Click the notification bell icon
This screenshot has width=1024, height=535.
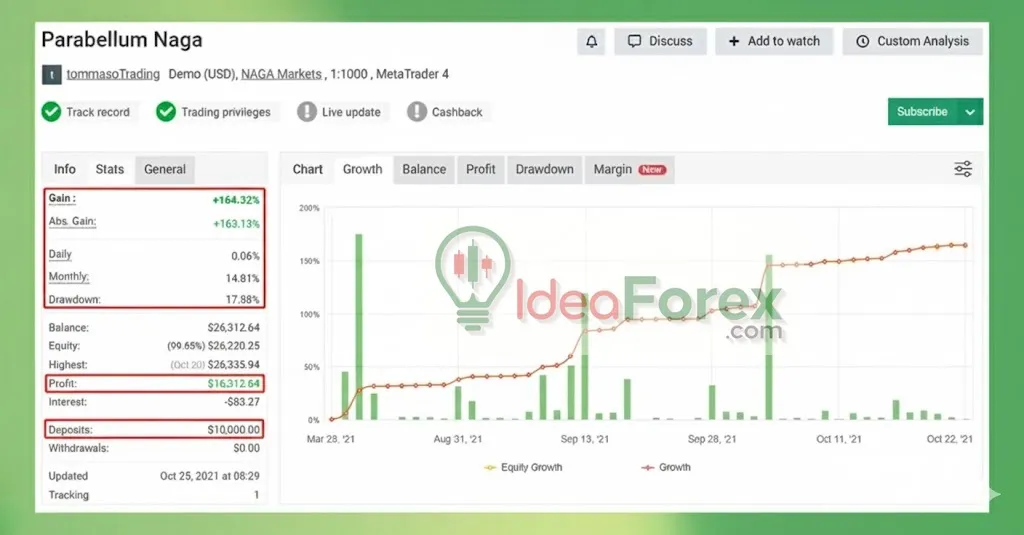pyautogui.click(x=591, y=41)
